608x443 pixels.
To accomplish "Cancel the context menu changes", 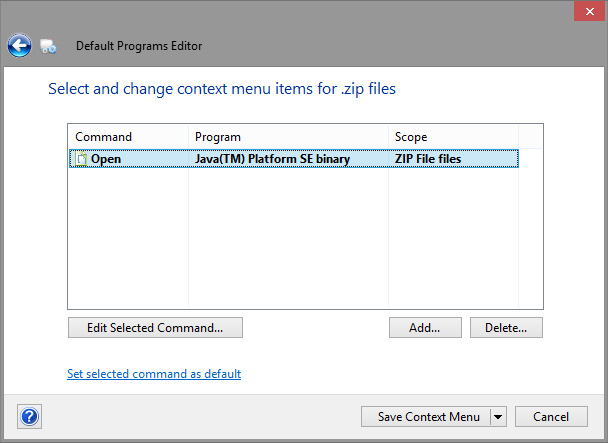I will 551,416.
